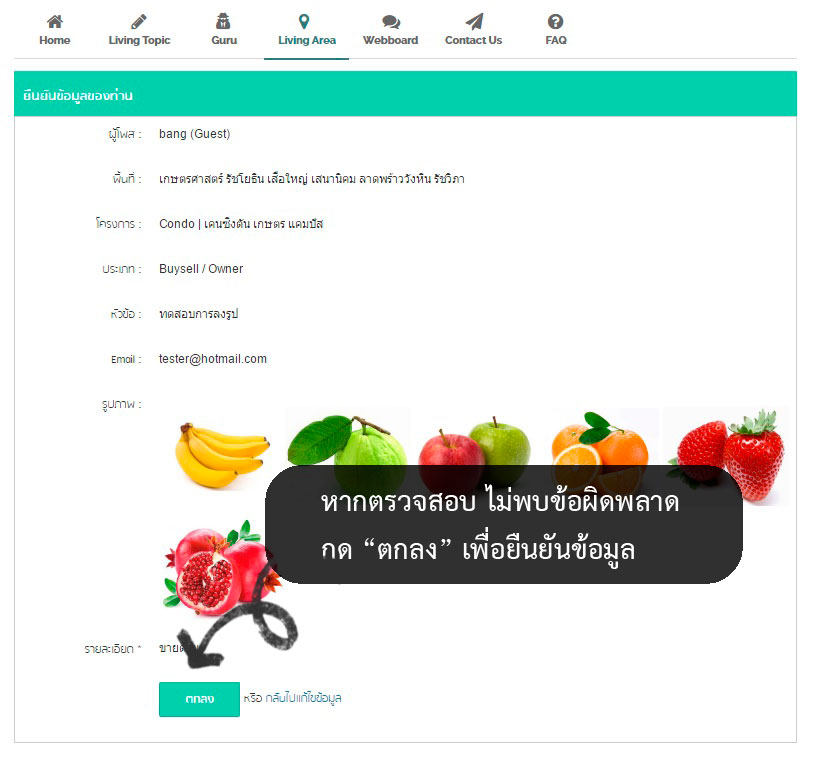The height and width of the screenshot is (757, 814).
Task: Click the Webboard chat bubbles icon
Action: pos(391,22)
